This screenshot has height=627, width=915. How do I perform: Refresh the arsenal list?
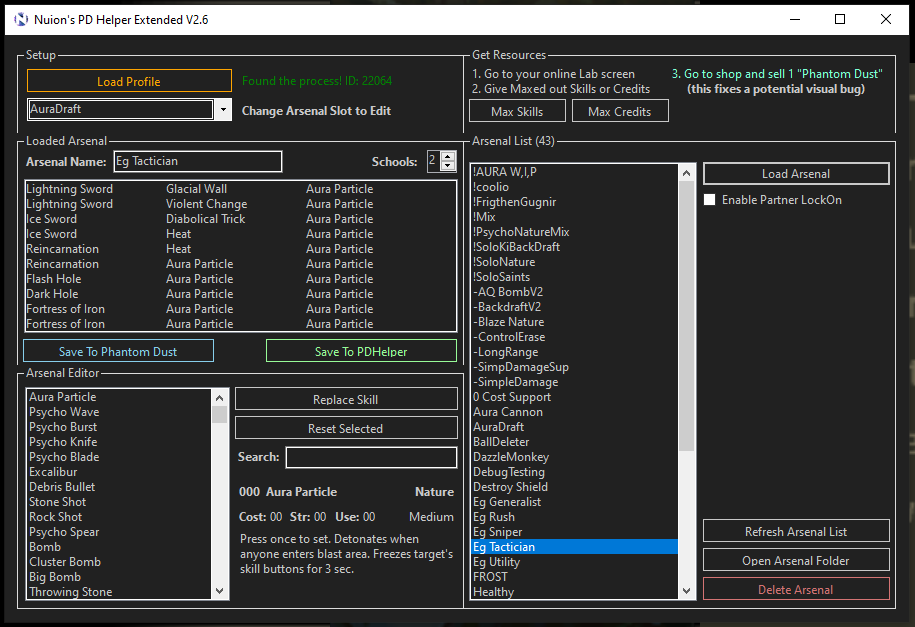(796, 531)
